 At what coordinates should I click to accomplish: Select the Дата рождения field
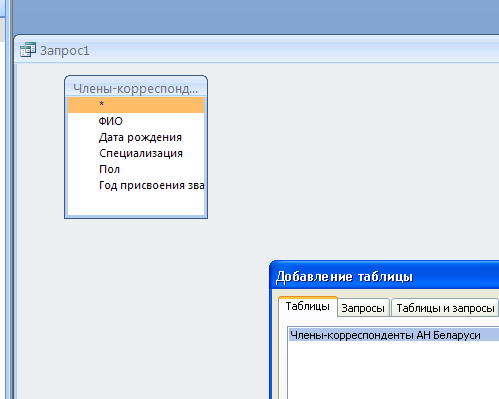tap(140, 137)
